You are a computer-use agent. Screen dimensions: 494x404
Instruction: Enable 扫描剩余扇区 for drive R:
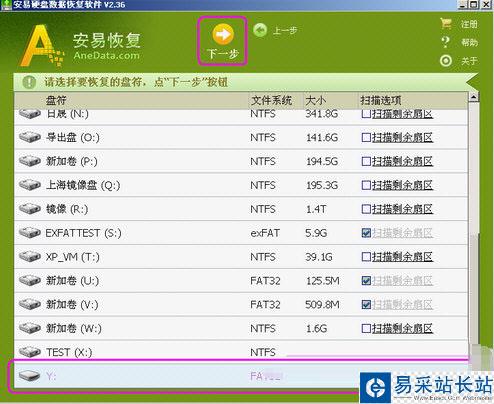click(x=366, y=209)
